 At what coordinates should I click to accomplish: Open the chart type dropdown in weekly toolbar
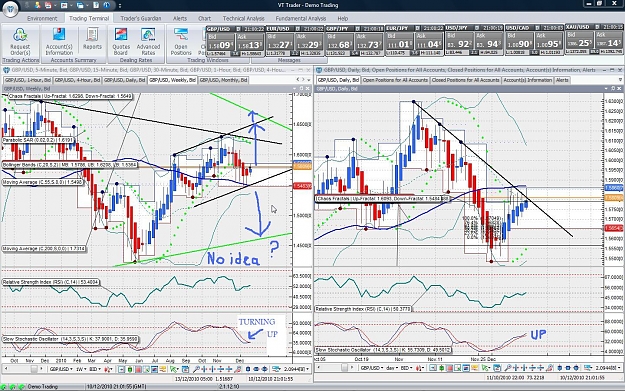pyautogui.click(x=108, y=369)
